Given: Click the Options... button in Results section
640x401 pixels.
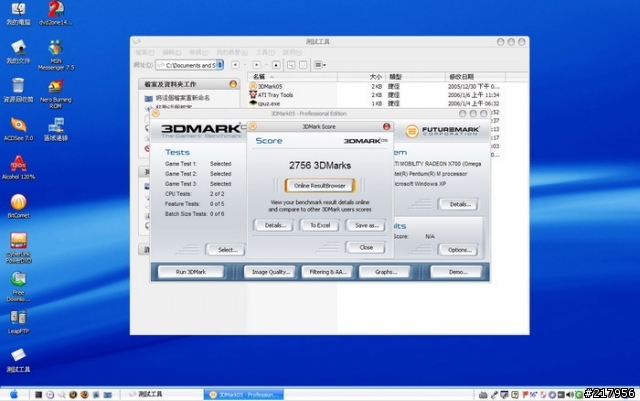Looking at the screenshot, I should pyautogui.click(x=459, y=250).
